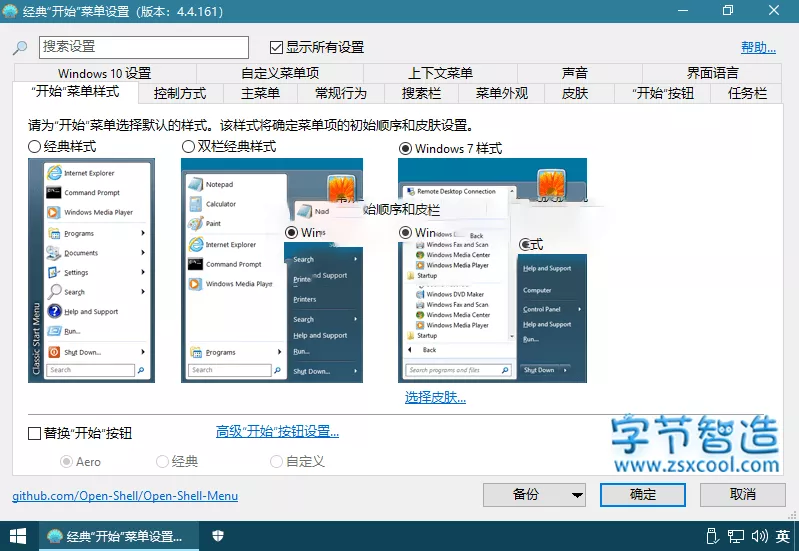The image size is (799, 551).
Task: Click the volume speaker tray icon
Action: point(759,536)
